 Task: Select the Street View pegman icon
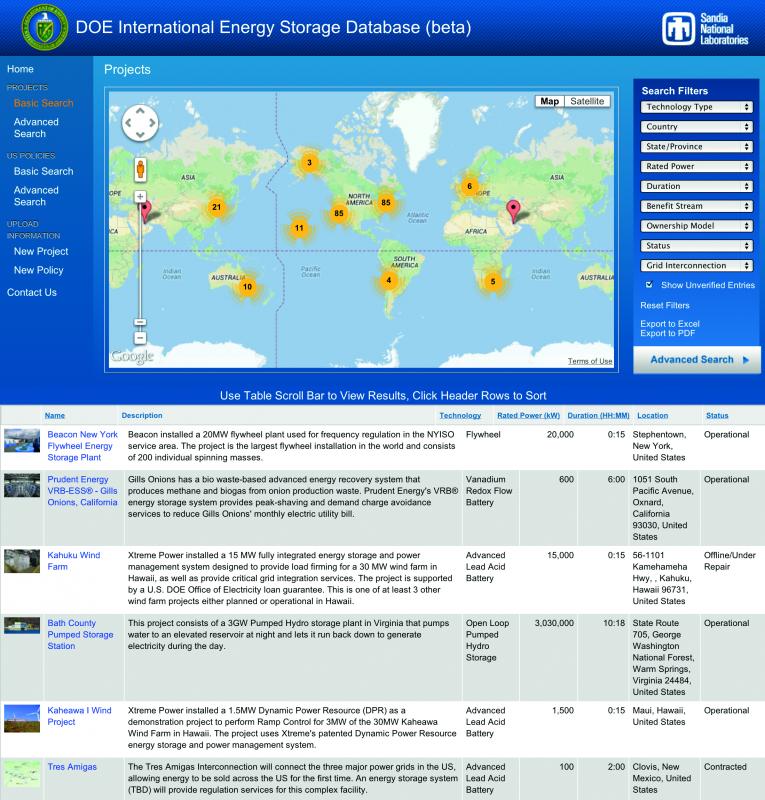coord(140,169)
